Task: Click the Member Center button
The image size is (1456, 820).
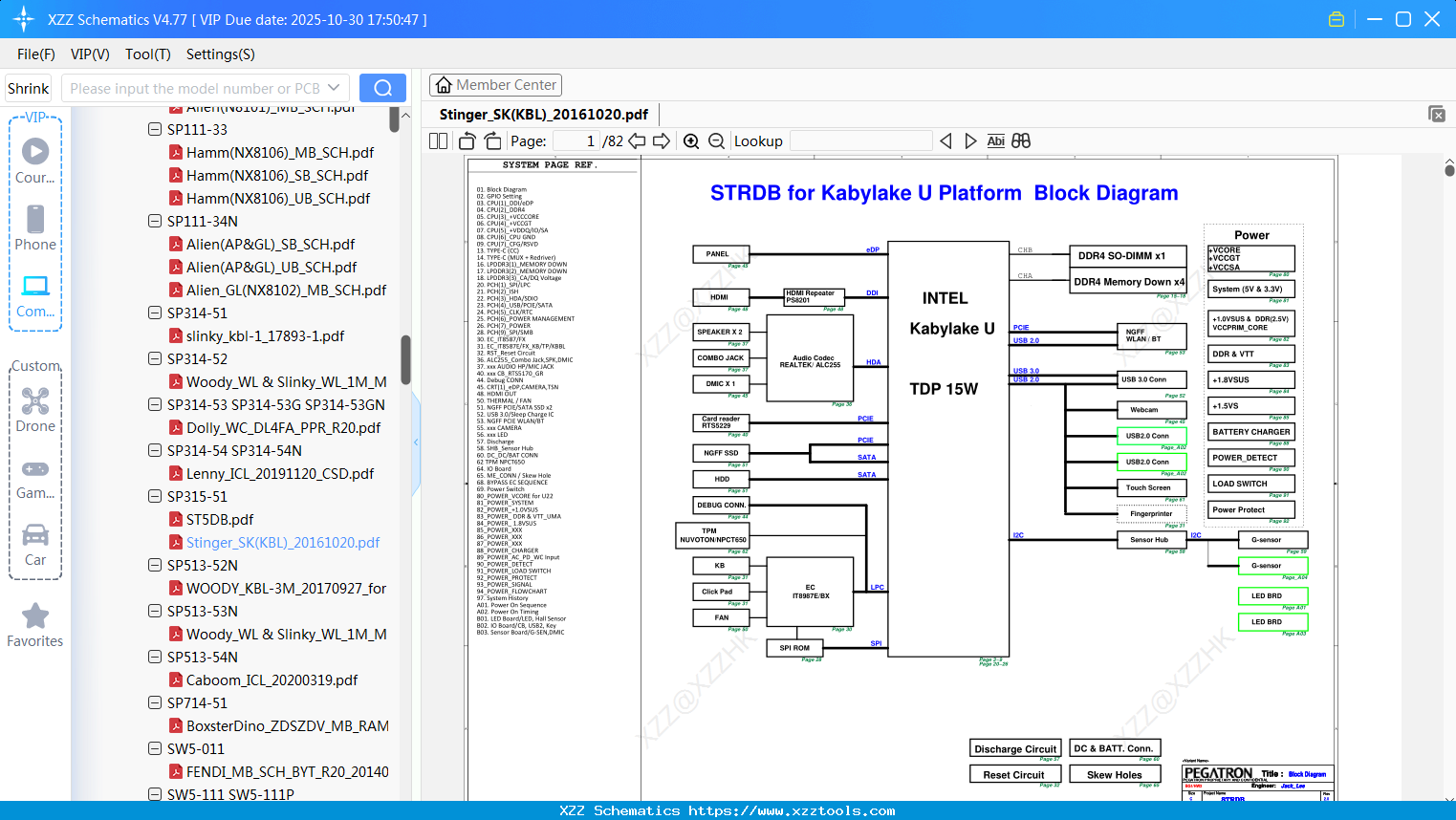Action: coord(495,85)
